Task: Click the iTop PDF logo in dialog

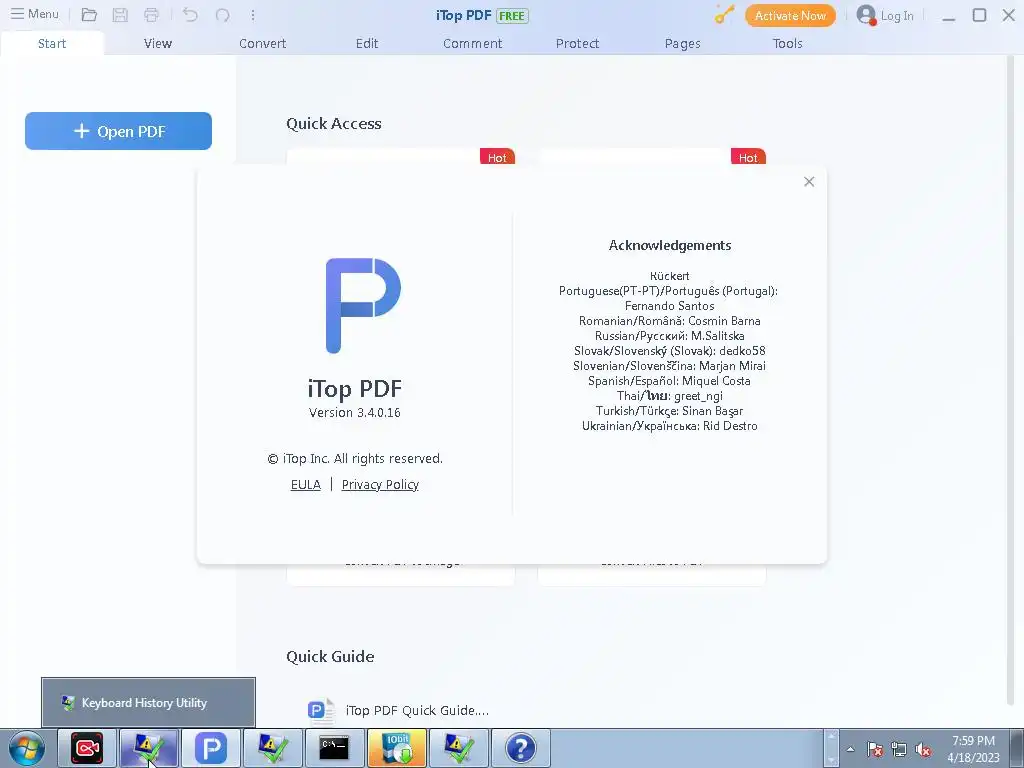Action: (363, 306)
